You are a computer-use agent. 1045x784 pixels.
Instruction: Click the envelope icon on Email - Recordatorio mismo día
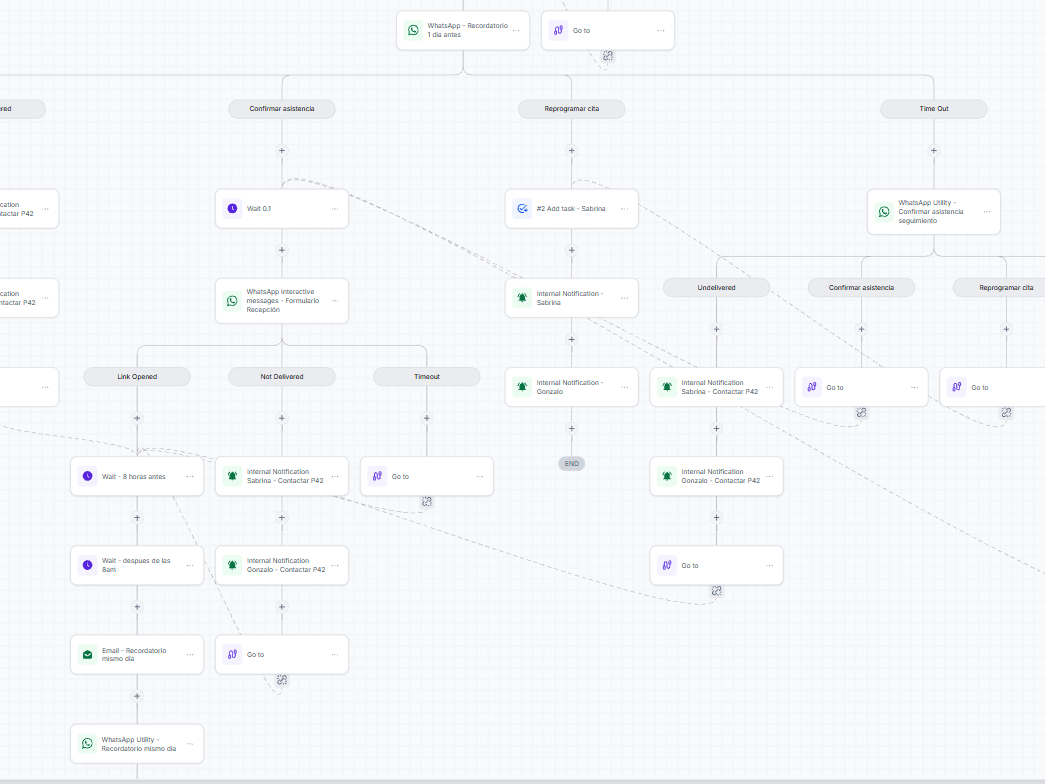[x=87, y=655]
